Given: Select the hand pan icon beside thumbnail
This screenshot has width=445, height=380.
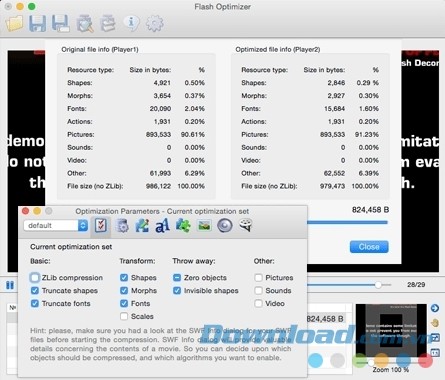Looking at the screenshot, I should pos(435,323).
